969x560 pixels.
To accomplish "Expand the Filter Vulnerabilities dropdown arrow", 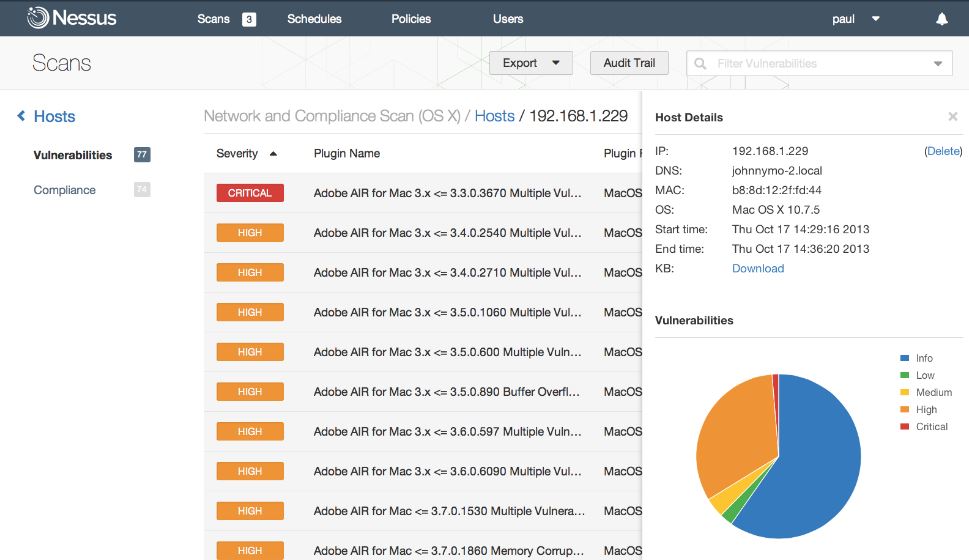I will pyautogui.click(x=937, y=64).
